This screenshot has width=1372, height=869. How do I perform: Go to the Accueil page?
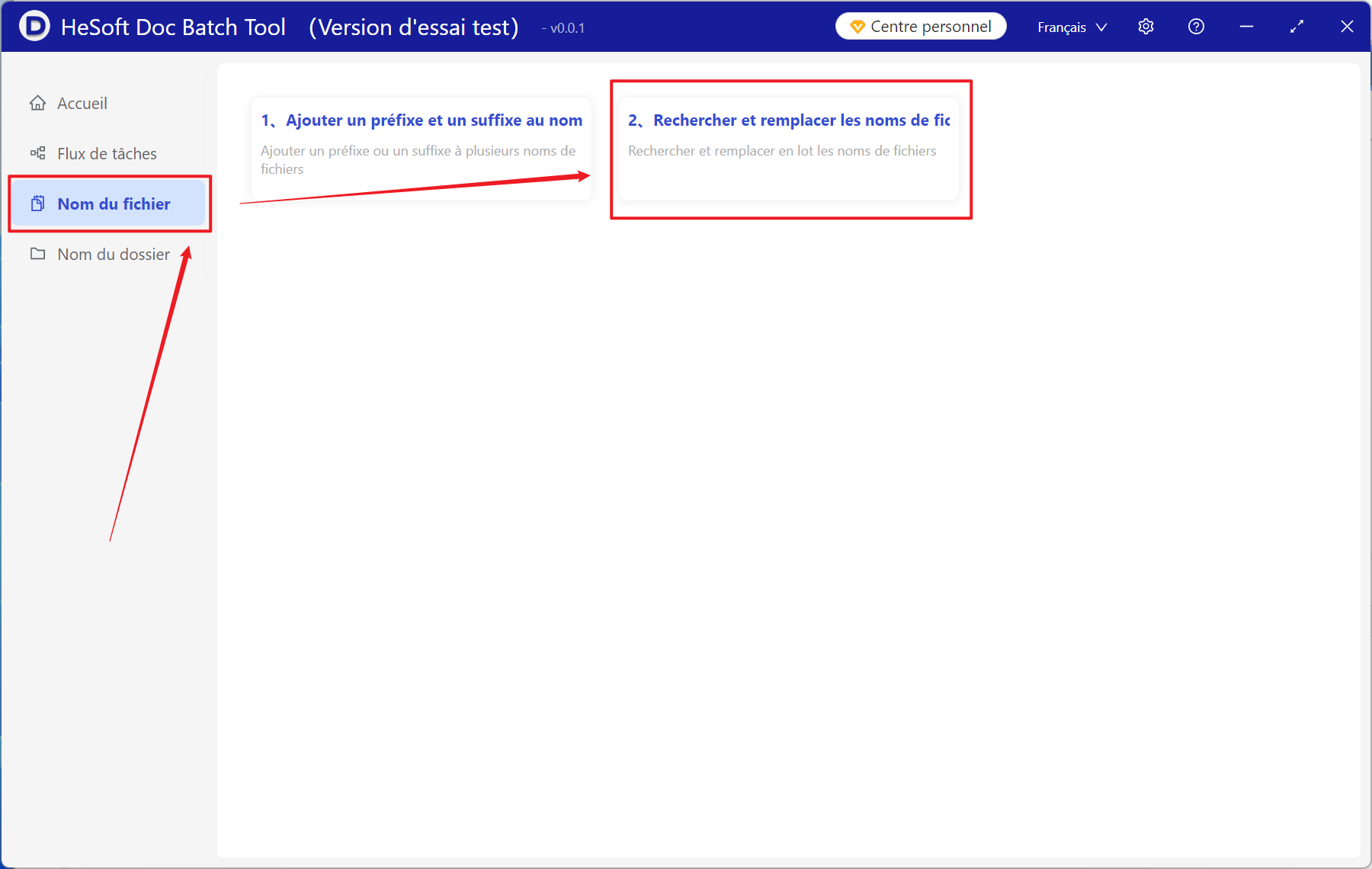[x=82, y=103]
